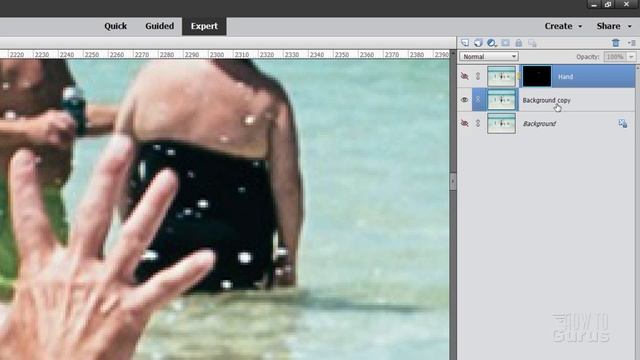This screenshot has height=360, width=640.
Task: Minimize the application window
Action: (x=593, y=4)
